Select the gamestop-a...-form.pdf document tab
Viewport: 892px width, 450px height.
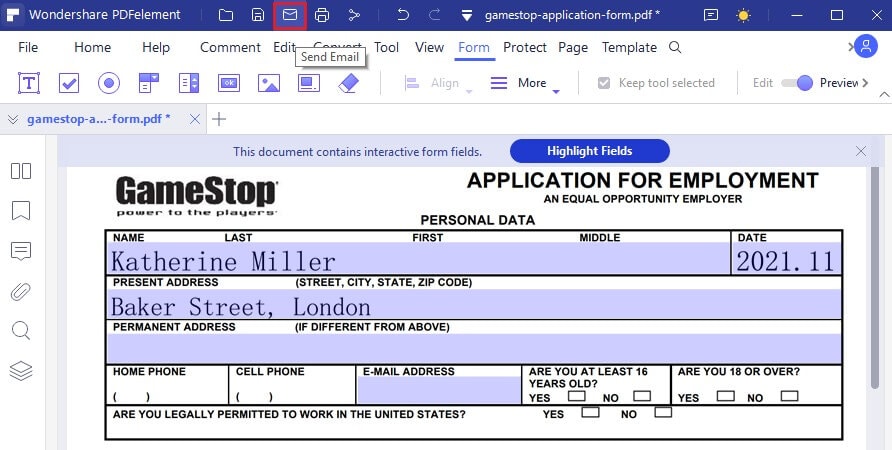[x=98, y=119]
